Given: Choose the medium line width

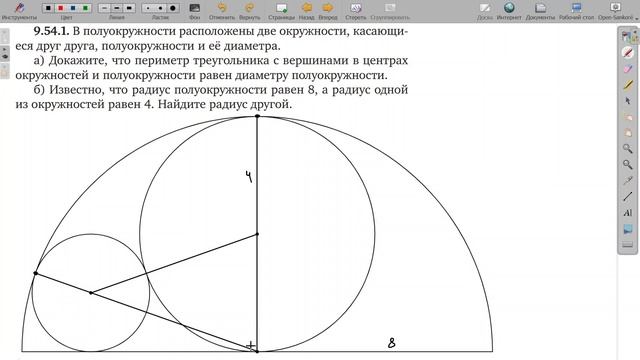Looking at the screenshot, I should point(117,8).
